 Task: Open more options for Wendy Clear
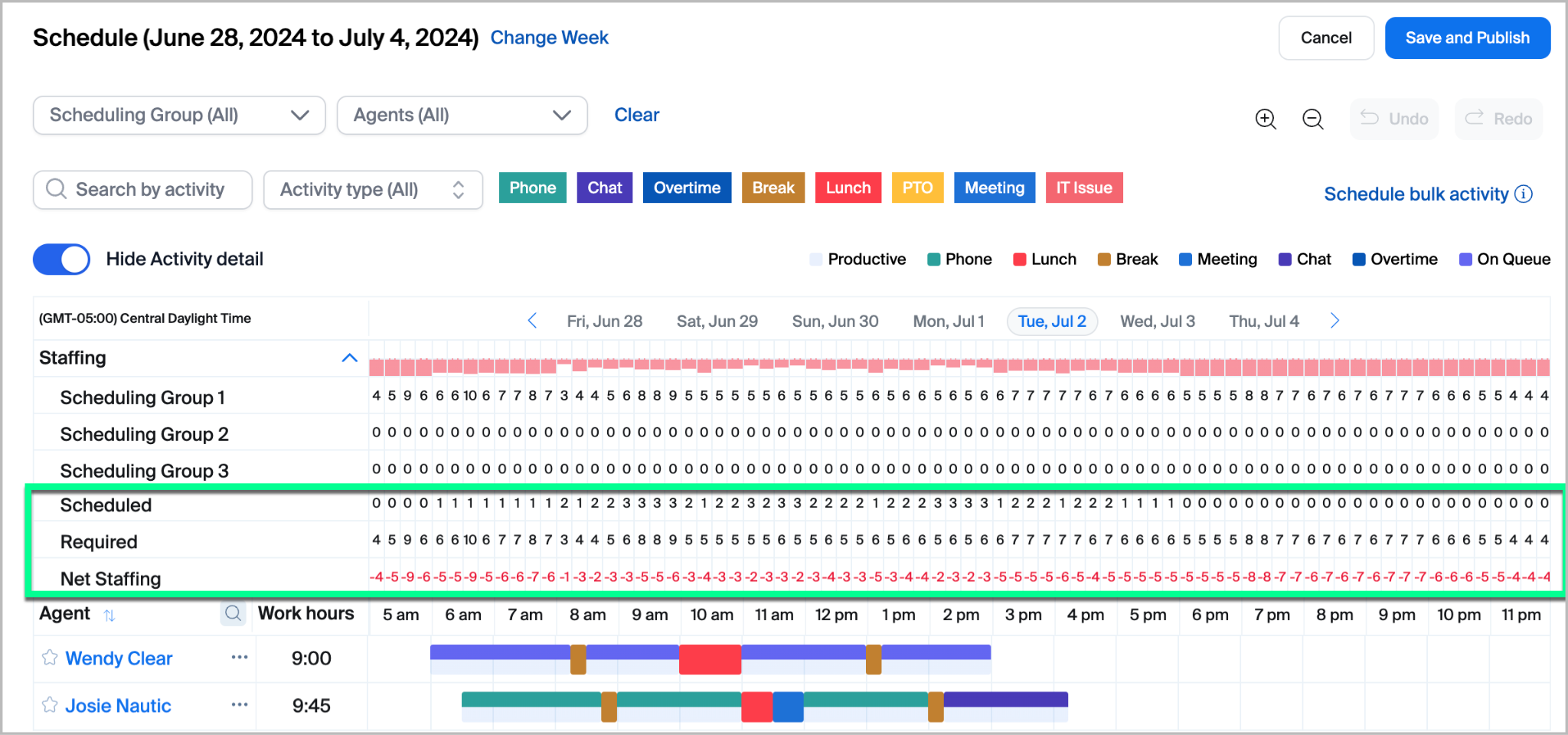tap(240, 658)
